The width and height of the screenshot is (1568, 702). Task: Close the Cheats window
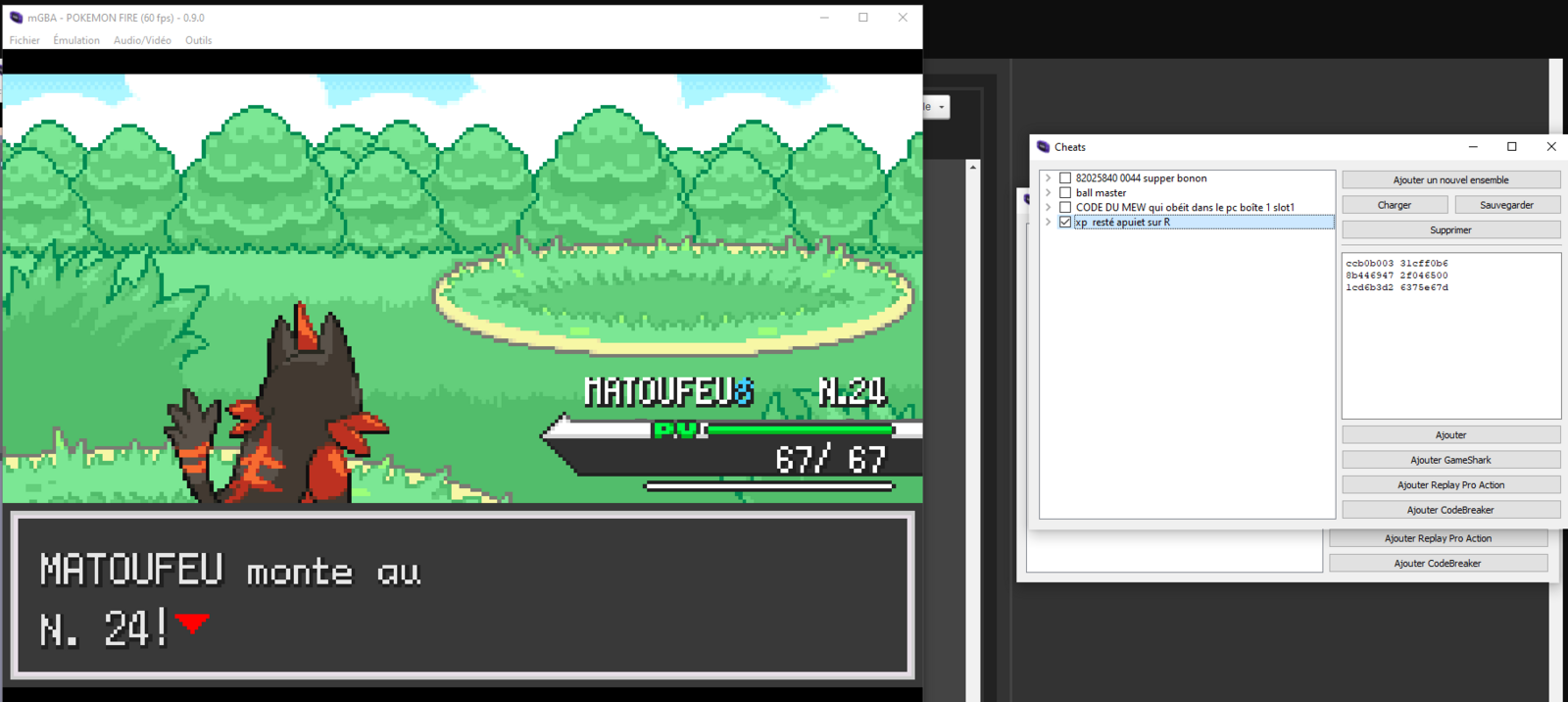[1550, 147]
